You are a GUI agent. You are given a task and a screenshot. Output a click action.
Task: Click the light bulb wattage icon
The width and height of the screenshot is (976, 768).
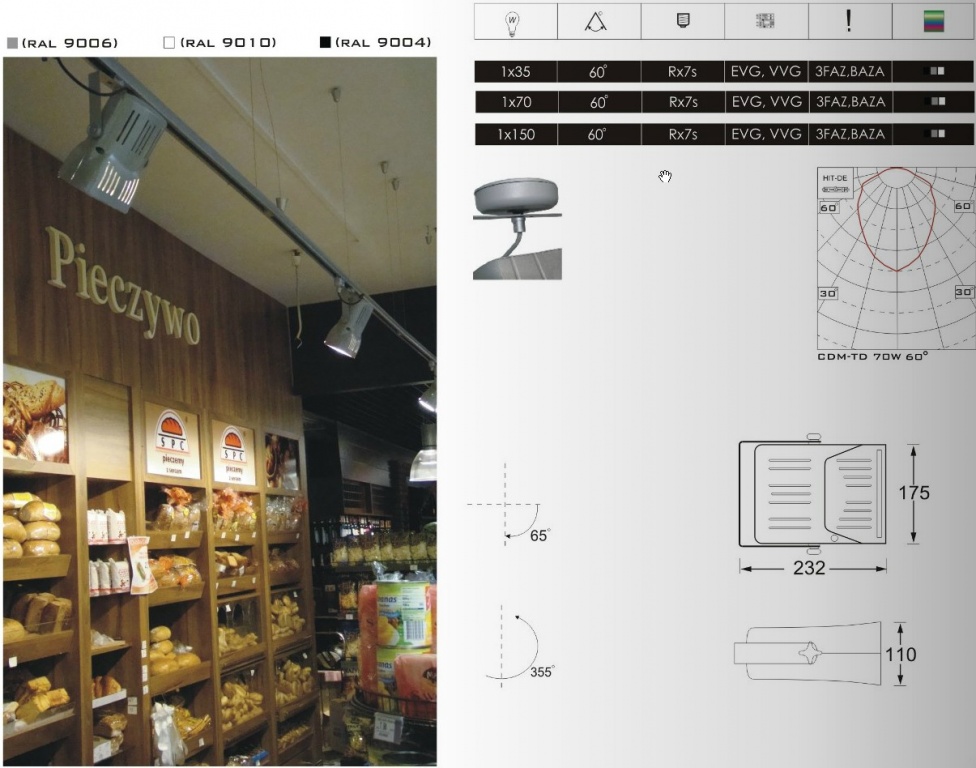point(512,22)
